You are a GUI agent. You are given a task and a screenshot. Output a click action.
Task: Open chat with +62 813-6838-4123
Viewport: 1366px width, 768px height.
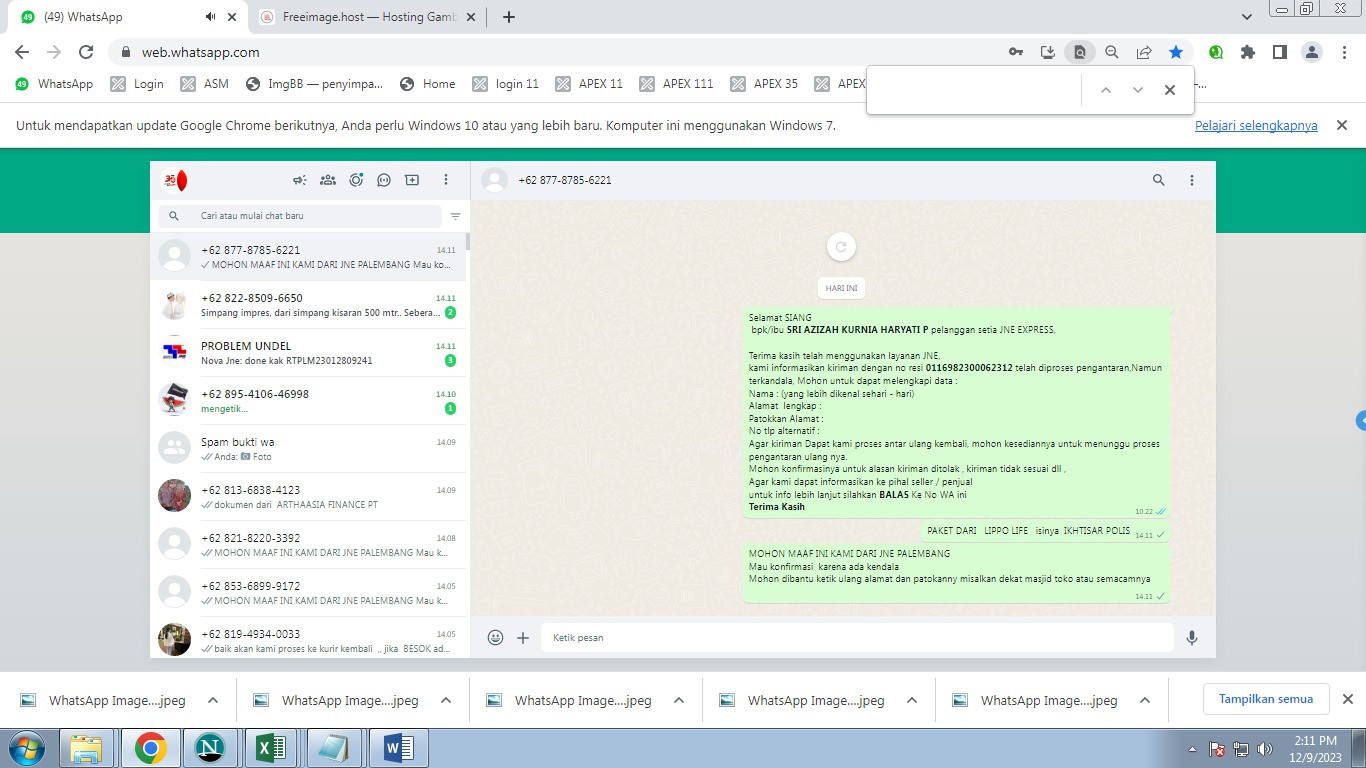[310, 497]
